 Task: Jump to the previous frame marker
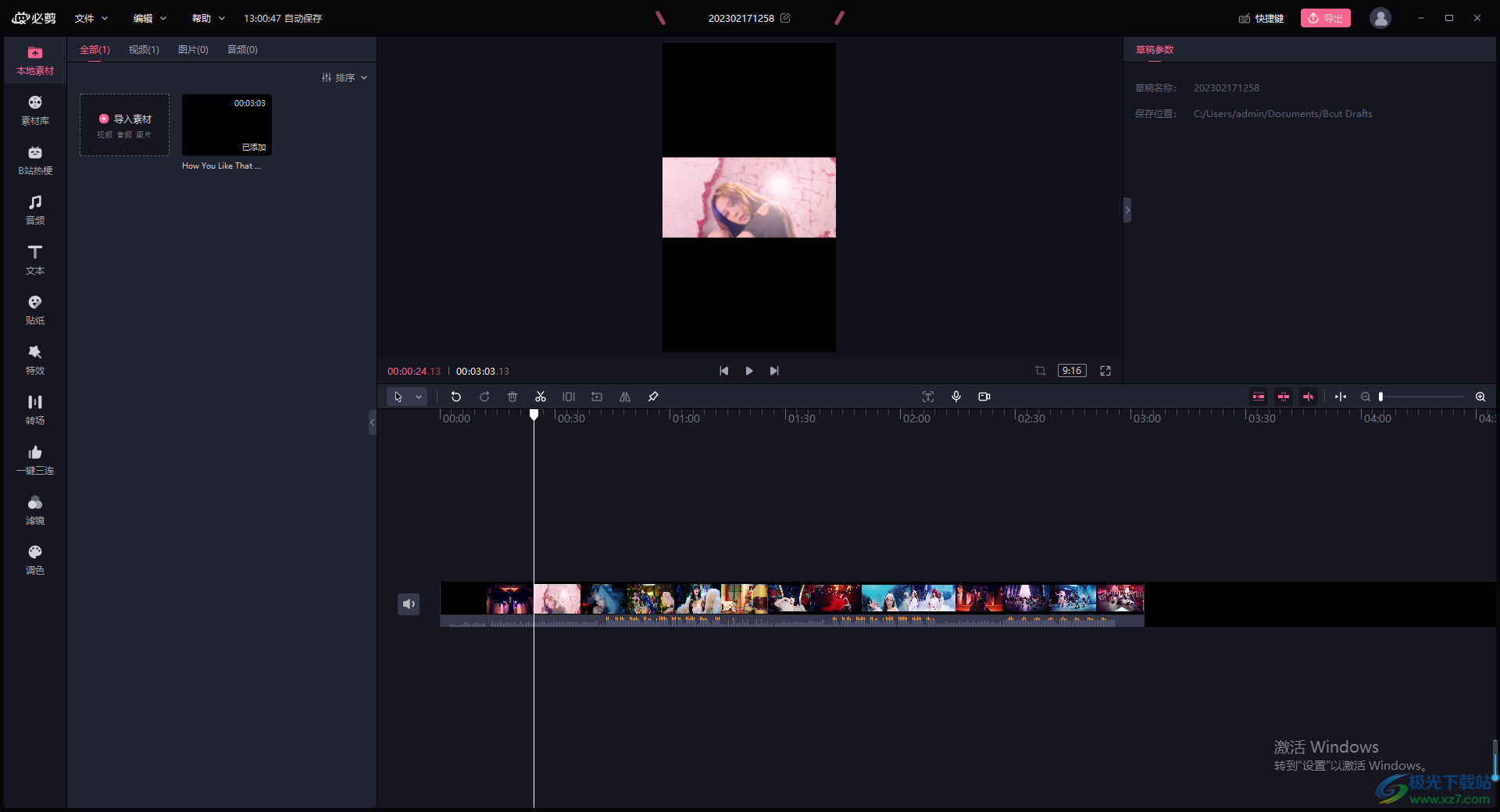(724, 371)
